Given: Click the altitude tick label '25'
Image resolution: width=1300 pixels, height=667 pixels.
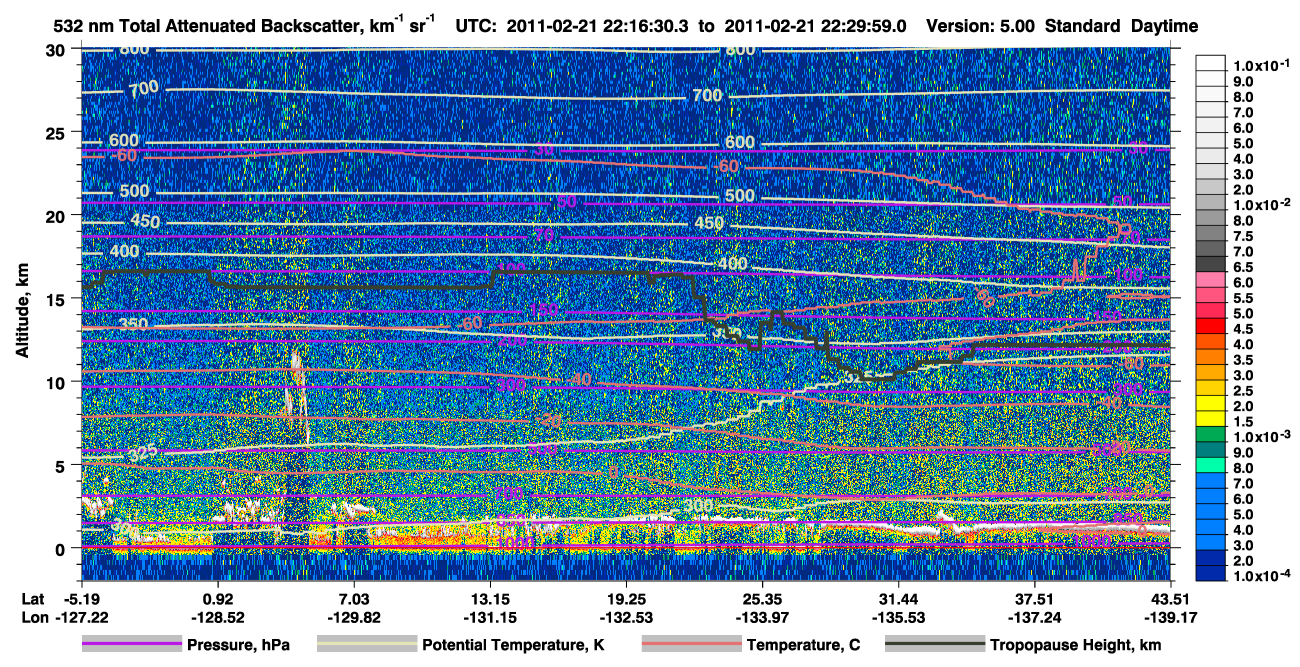Looking at the screenshot, I should tap(57, 132).
